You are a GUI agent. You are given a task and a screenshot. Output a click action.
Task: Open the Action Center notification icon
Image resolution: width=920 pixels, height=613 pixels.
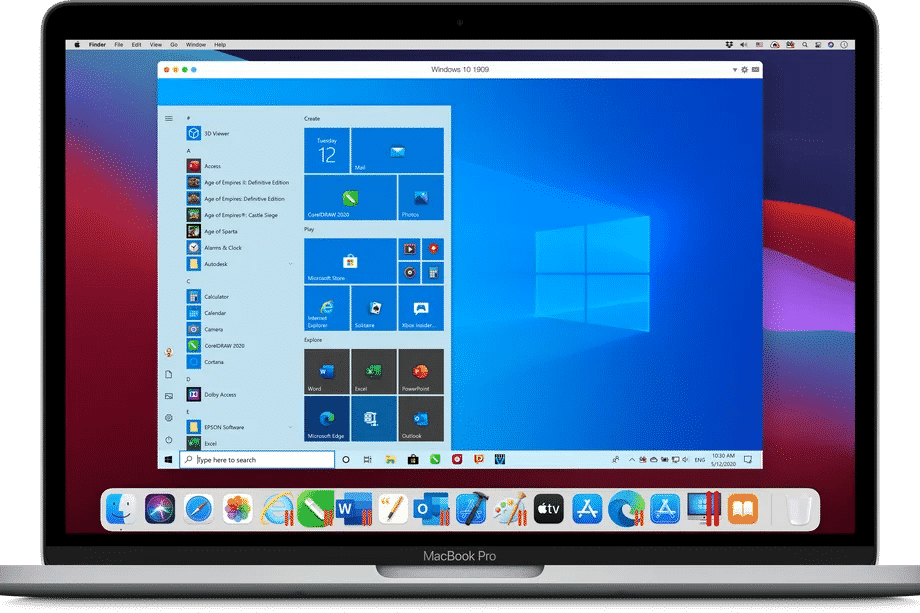coord(748,460)
